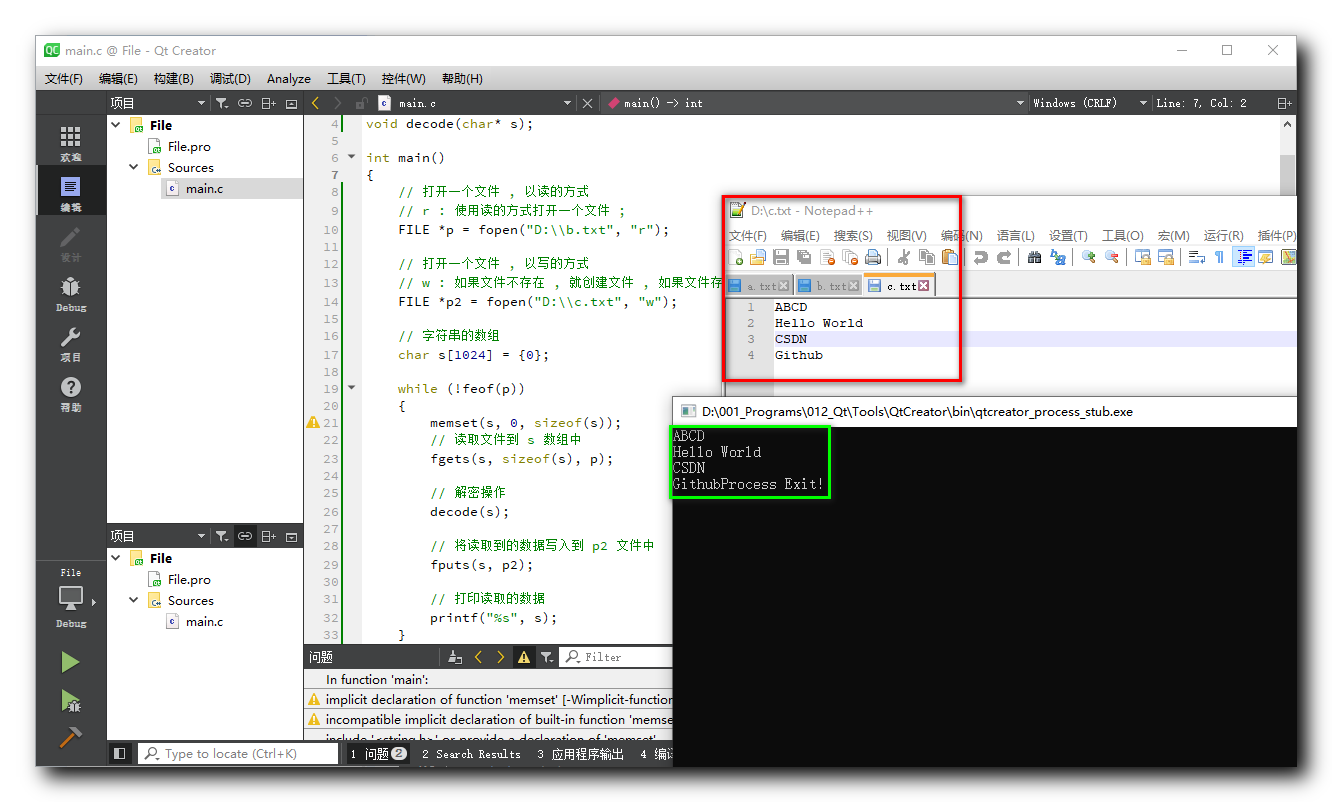
Task: Click the Save icon in Notepad++ toolbar
Action: click(781, 257)
